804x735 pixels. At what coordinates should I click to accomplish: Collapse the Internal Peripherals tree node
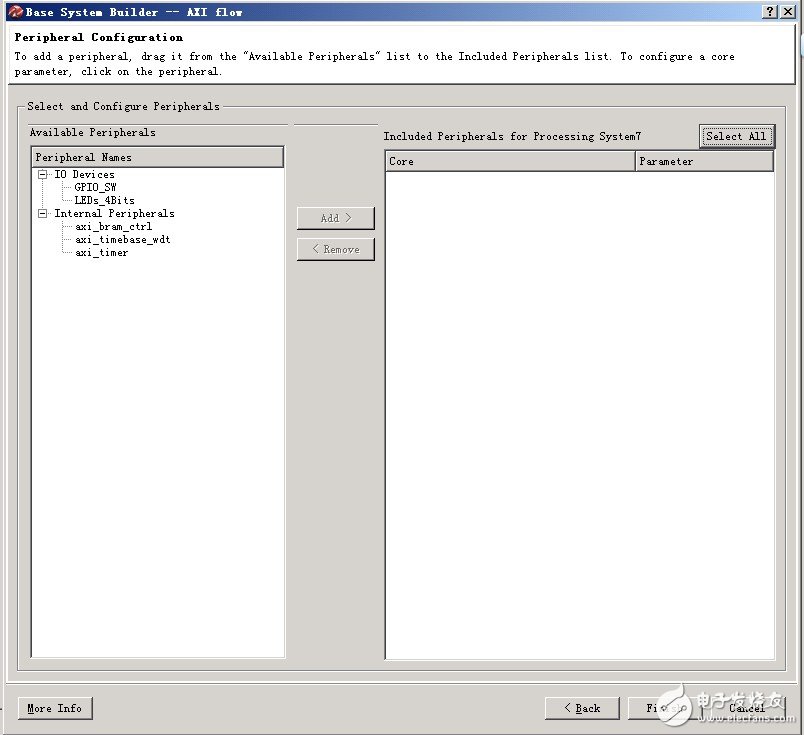point(43,213)
